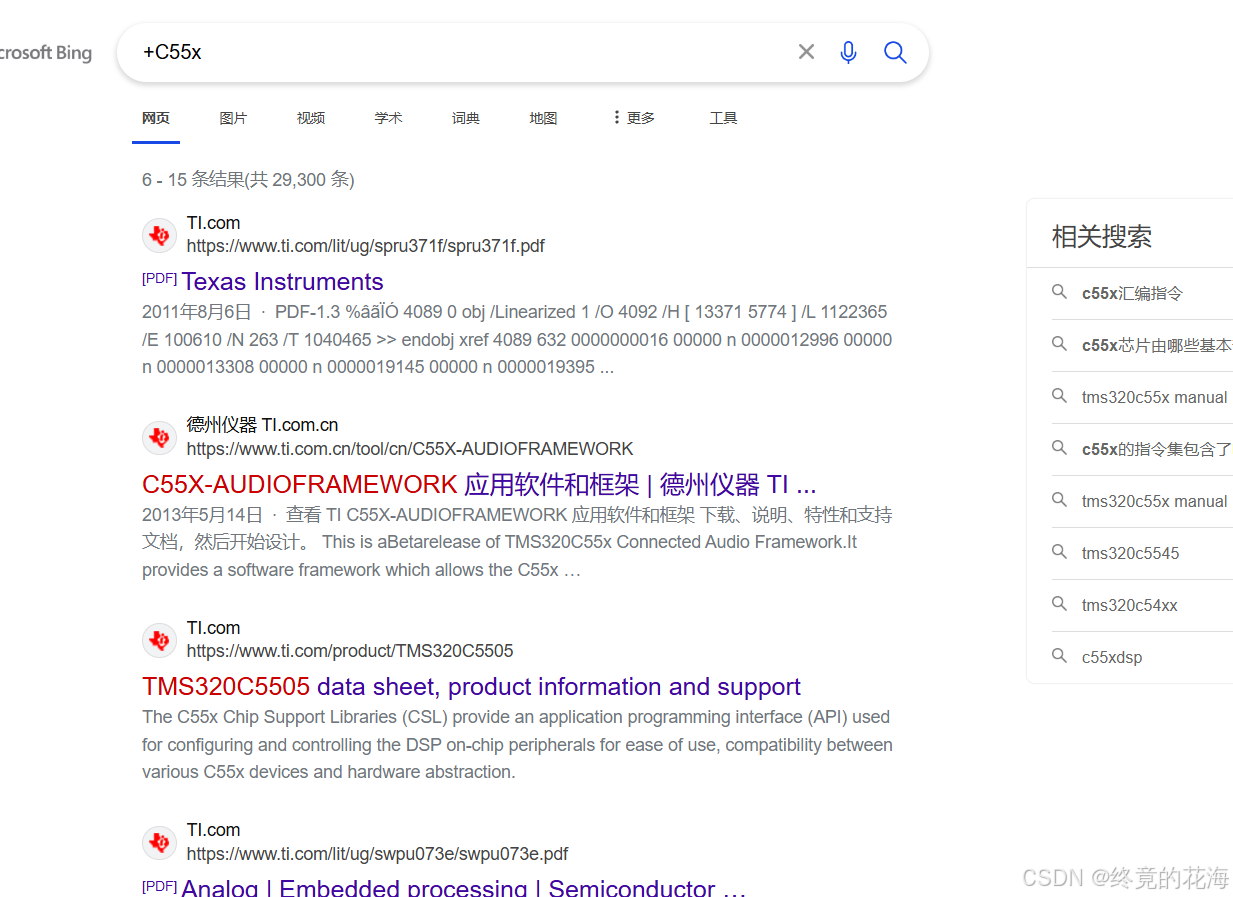Image resolution: width=1233 pixels, height=897 pixels.
Task: Click the 相关搜索 heading
Action: pyautogui.click(x=1102, y=237)
